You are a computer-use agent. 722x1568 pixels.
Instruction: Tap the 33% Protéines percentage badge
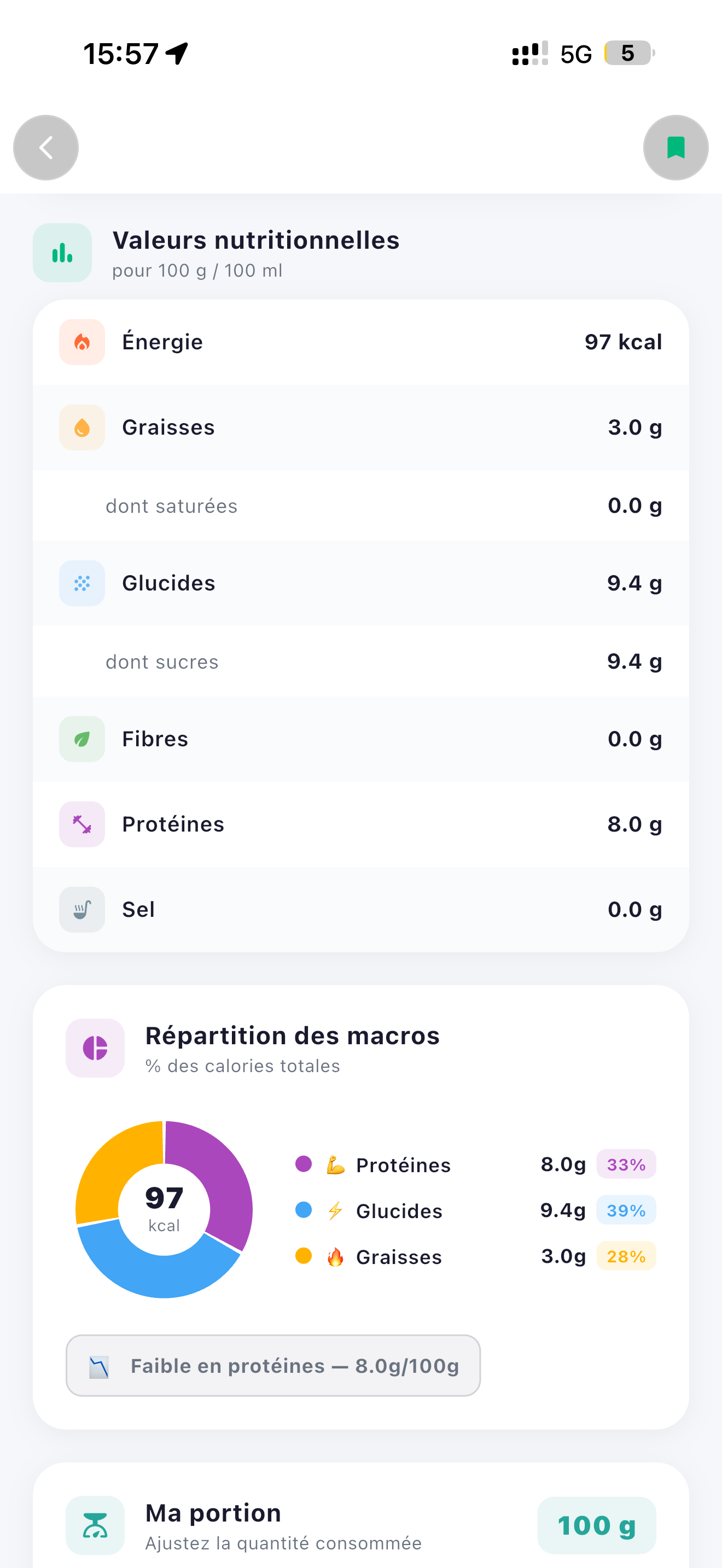coord(626,1165)
